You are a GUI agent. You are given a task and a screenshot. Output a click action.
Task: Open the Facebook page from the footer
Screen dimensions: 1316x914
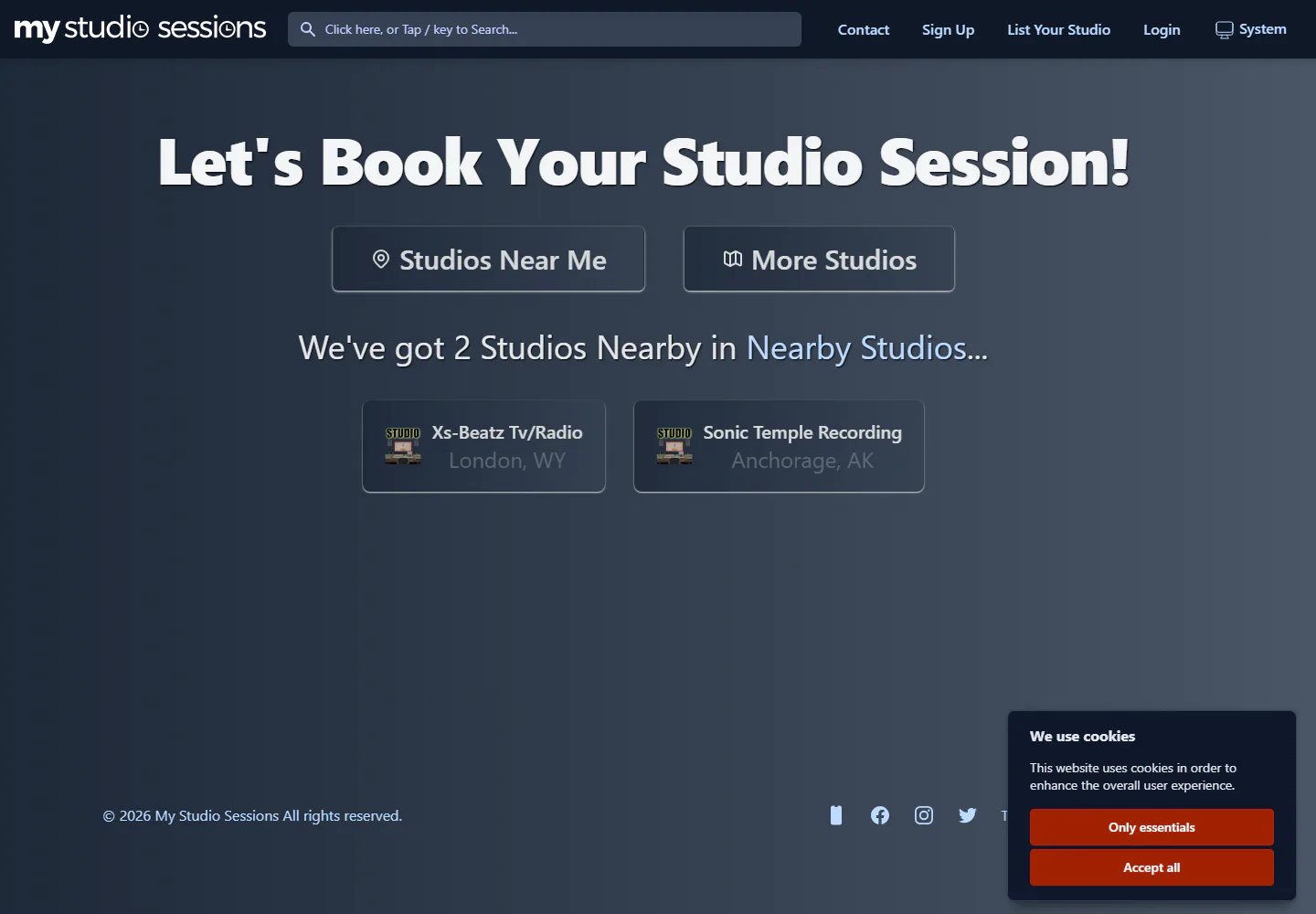click(880, 815)
